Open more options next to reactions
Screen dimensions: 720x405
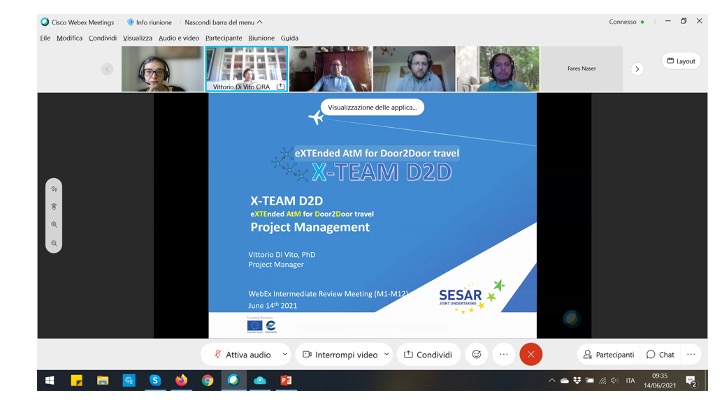(504, 354)
